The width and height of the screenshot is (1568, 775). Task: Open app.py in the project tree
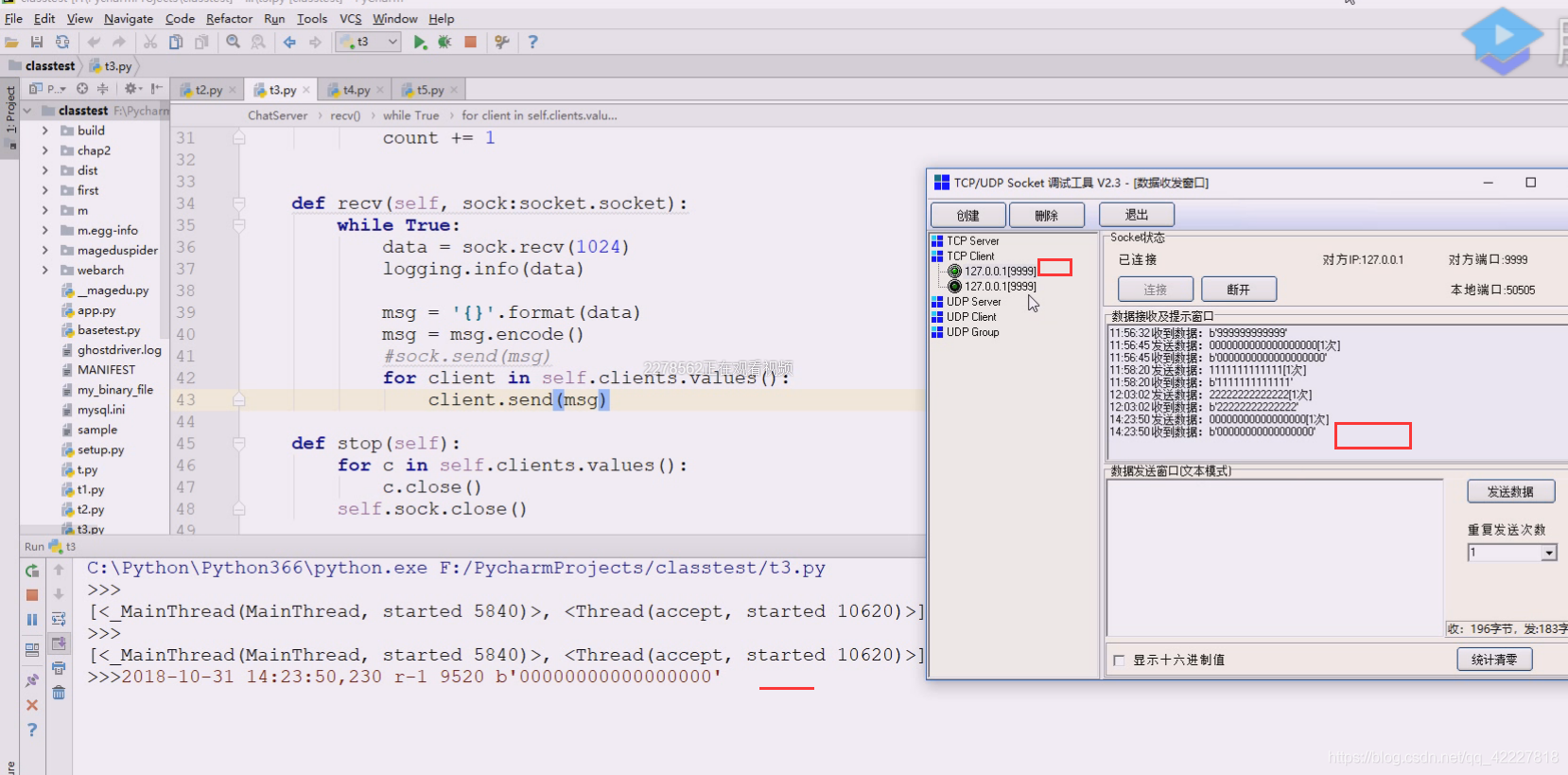tap(96, 310)
